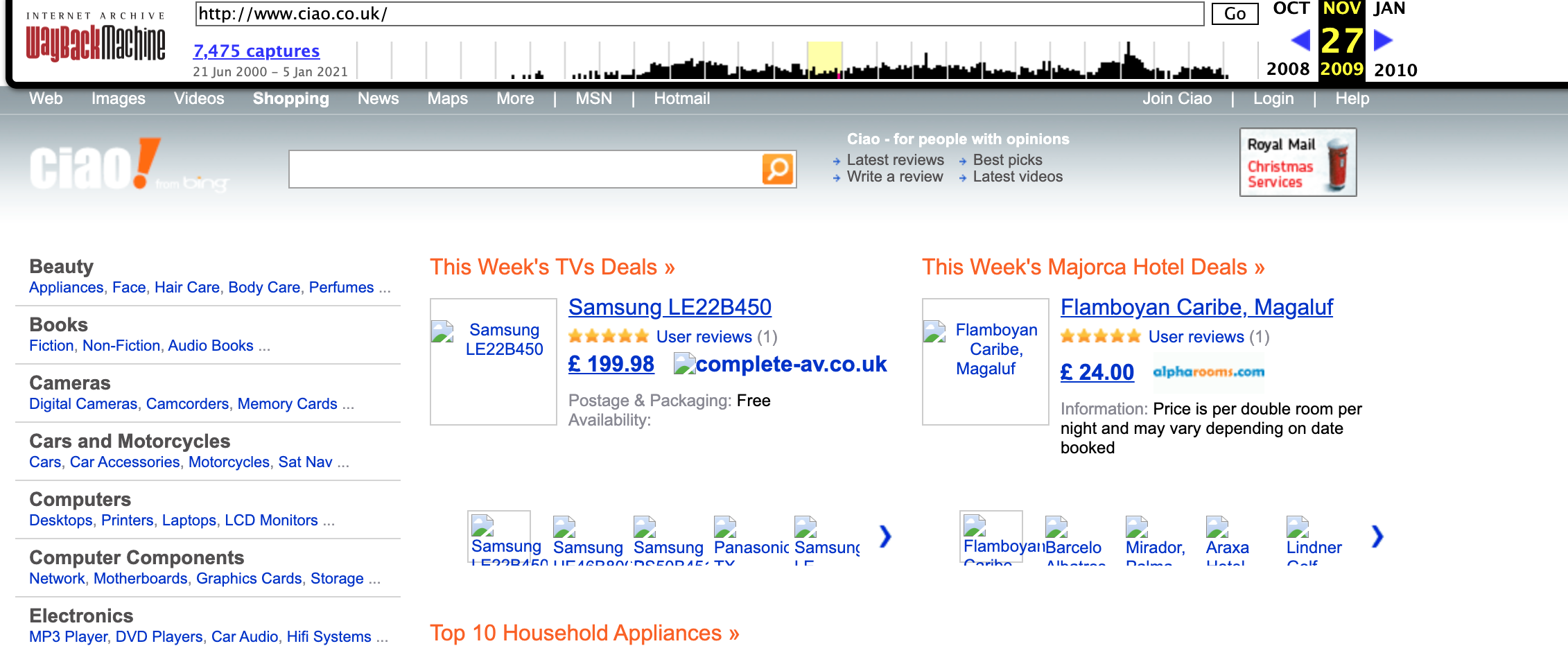
Task: Select year 2008 in Wayback toolbar
Action: (x=1288, y=69)
